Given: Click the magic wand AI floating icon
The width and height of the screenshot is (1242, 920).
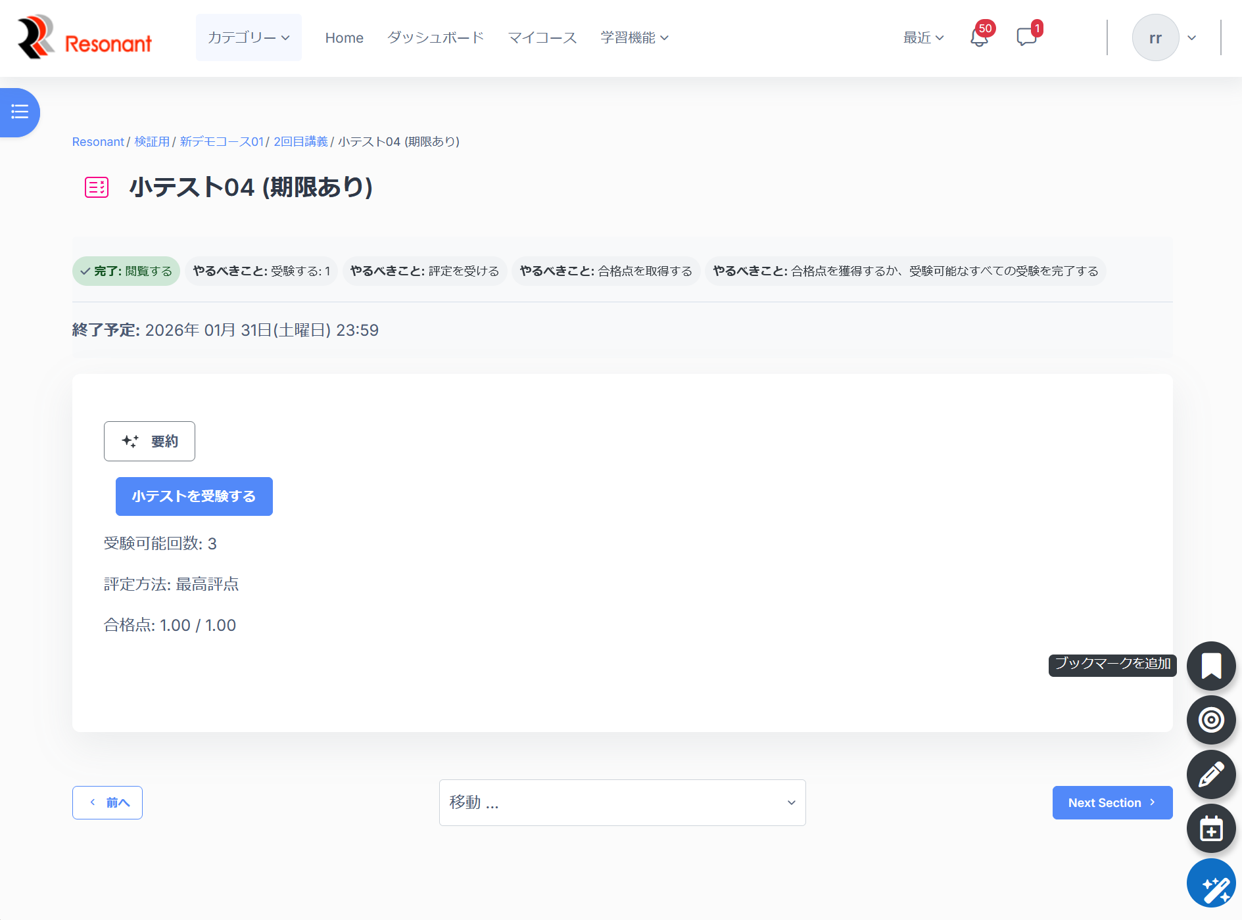Looking at the screenshot, I should pyautogui.click(x=1211, y=884).
